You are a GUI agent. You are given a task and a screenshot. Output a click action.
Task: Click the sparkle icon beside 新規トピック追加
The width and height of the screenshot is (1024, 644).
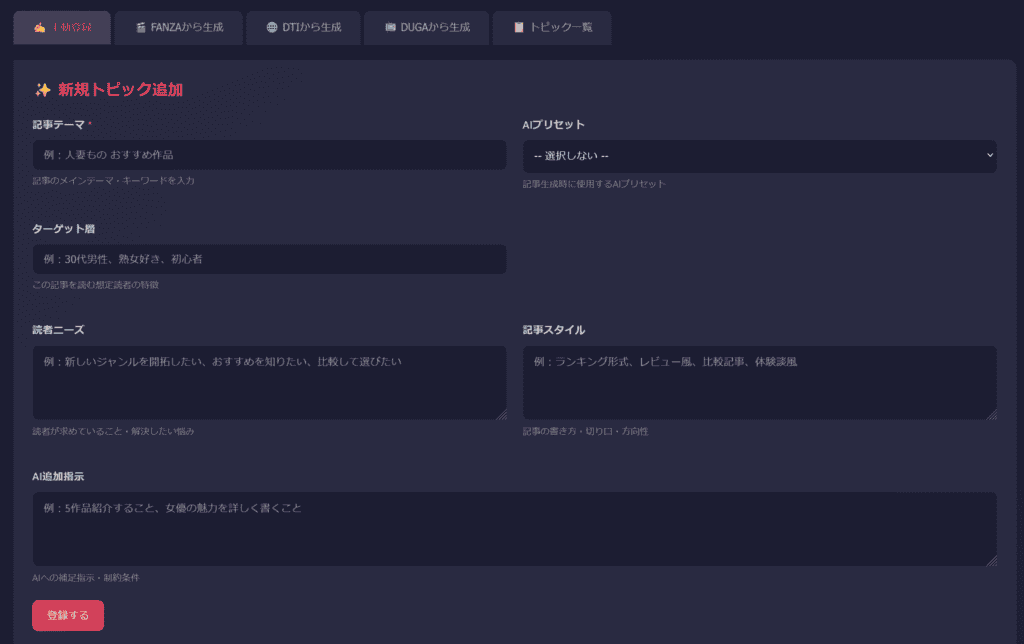pos(42,90)
